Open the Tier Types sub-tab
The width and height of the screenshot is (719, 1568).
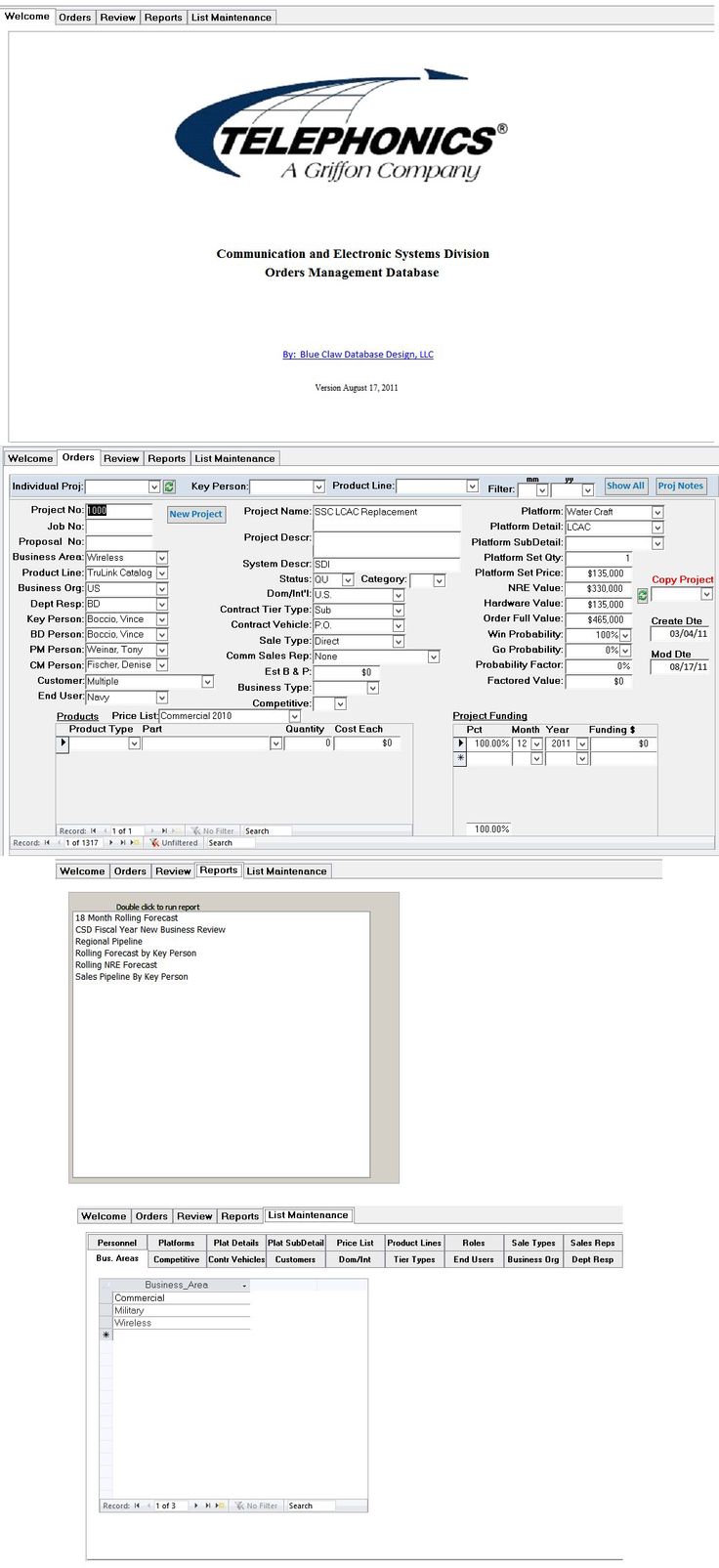(x=414, y=1259)
